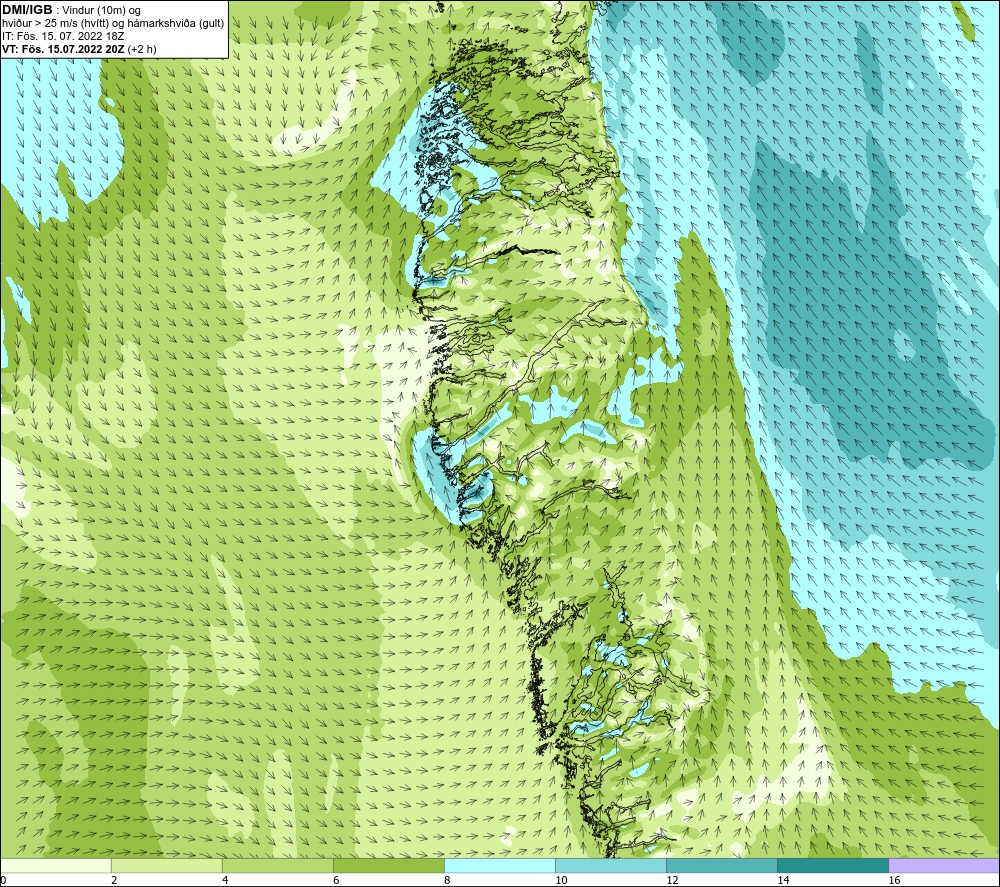Screen dimensions: 1000x887
Task: Click the DMI/IGB title text
Action: point(27,10)
